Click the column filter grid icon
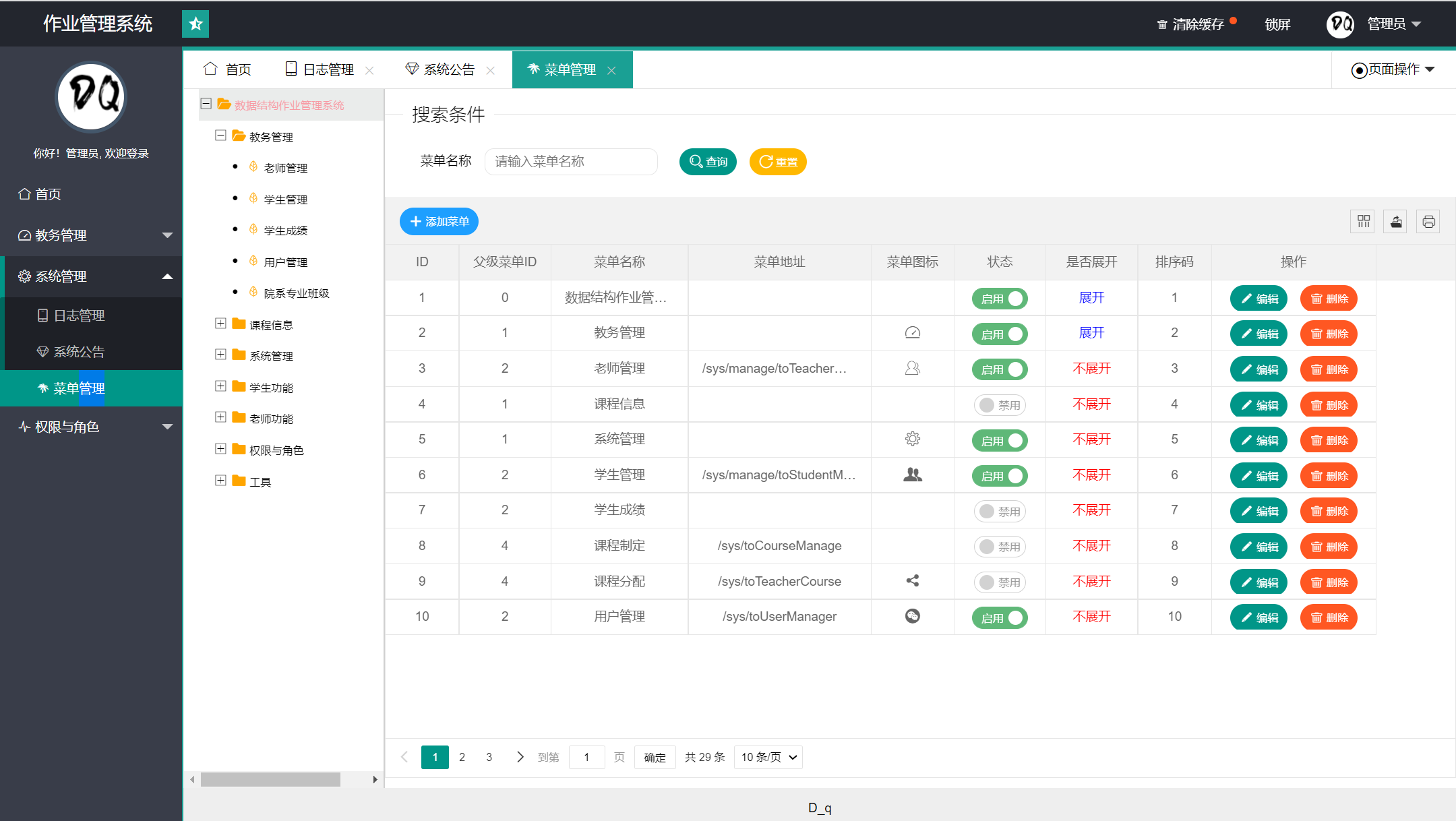Screen dimensions: 1456x821 pos(1363,222)
